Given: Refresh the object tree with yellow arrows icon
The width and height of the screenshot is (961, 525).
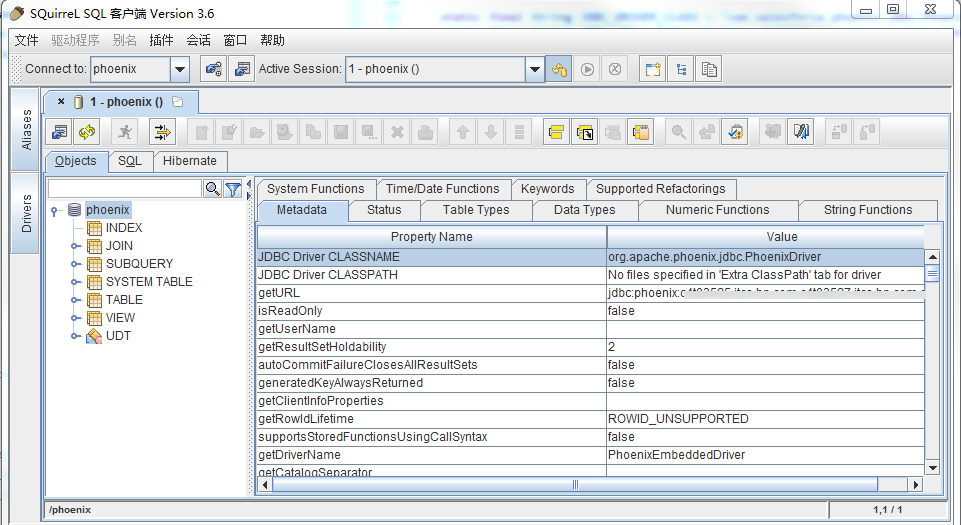Looking at the screenshot, I should (x=87, y=132).
